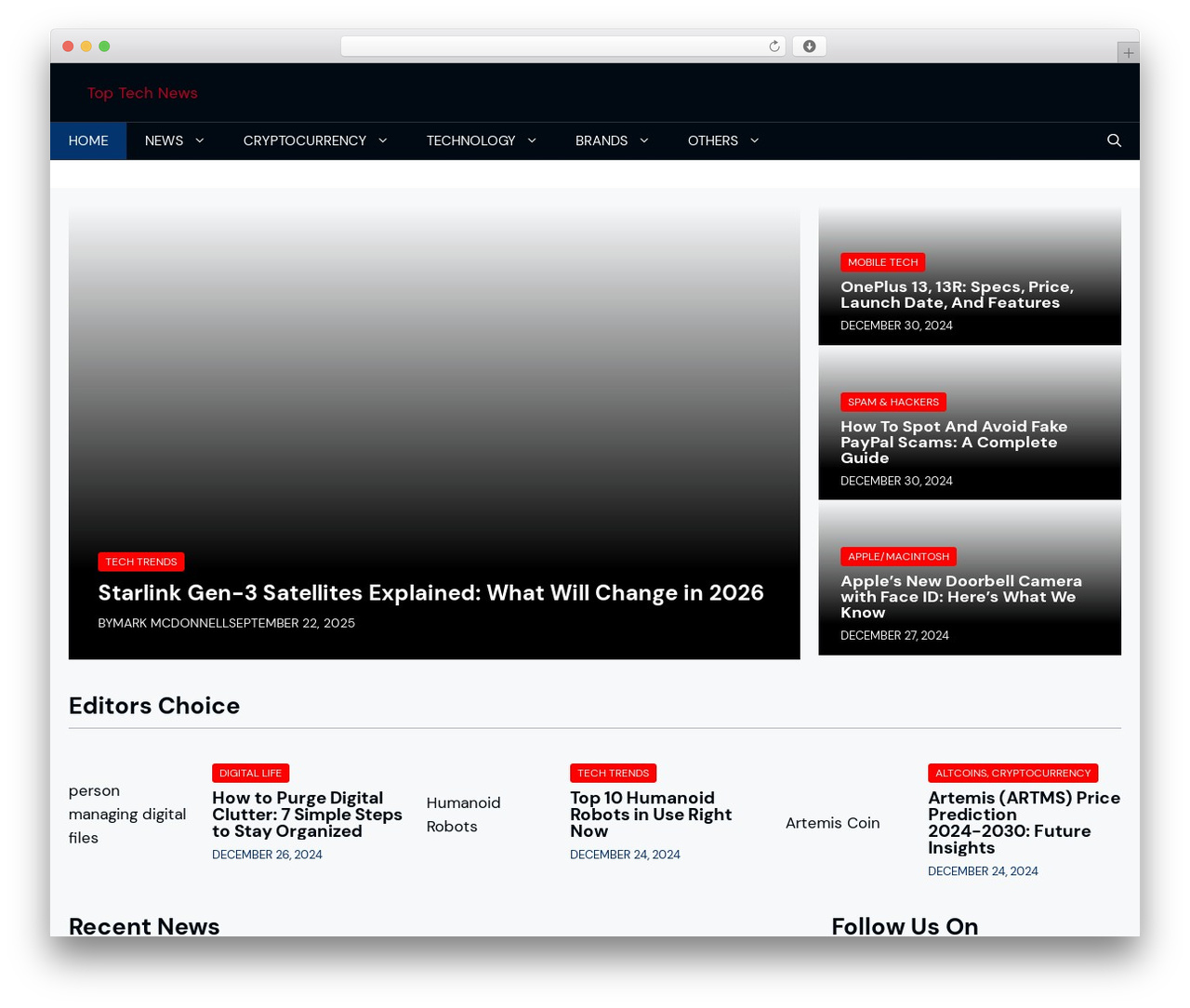The width and height of the screenshot is (1190, 1008).
Task: Expand the NEWS dropdown chevron
Action: pos(198,139)
